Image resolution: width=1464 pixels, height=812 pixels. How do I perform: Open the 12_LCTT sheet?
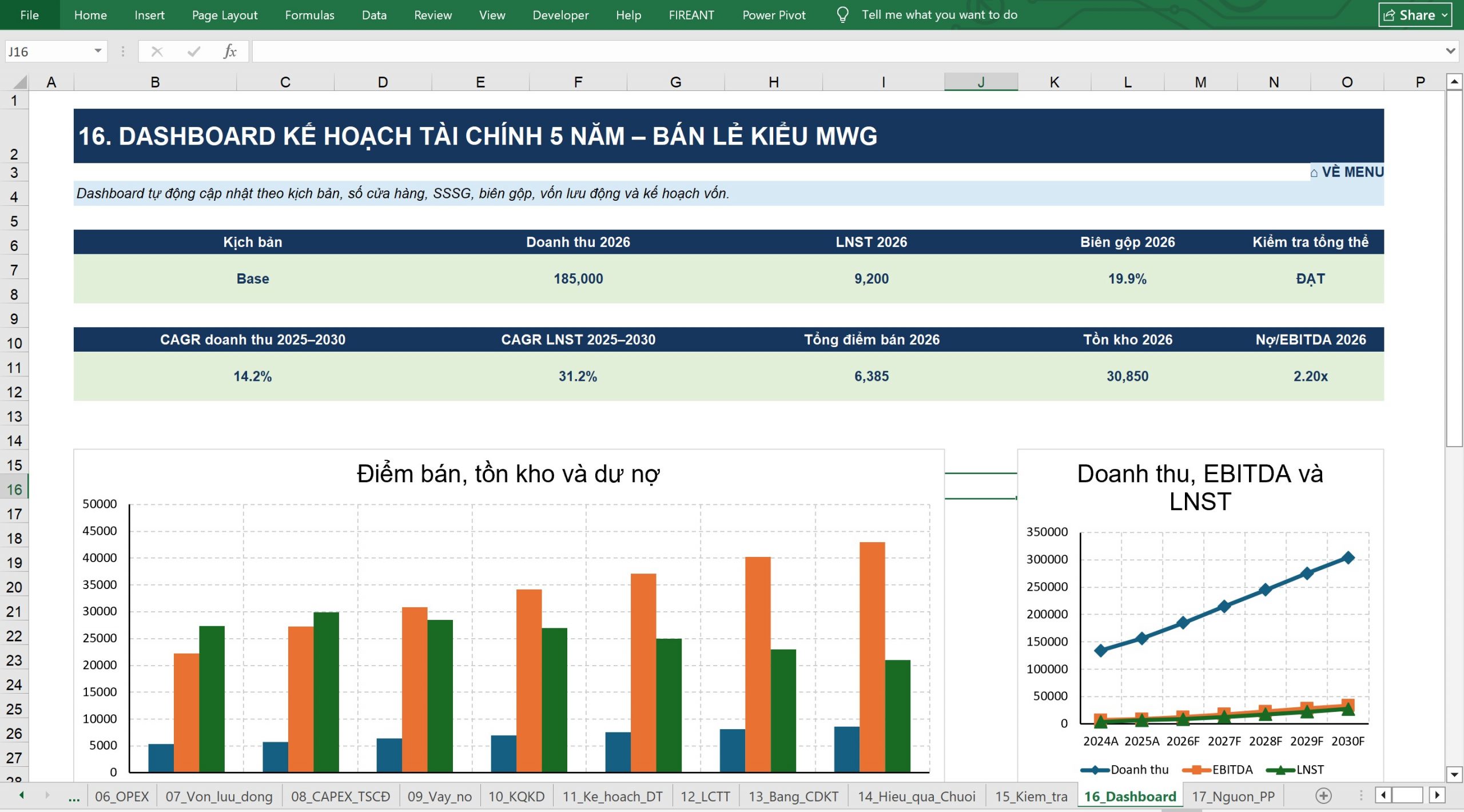pos(705,796)
